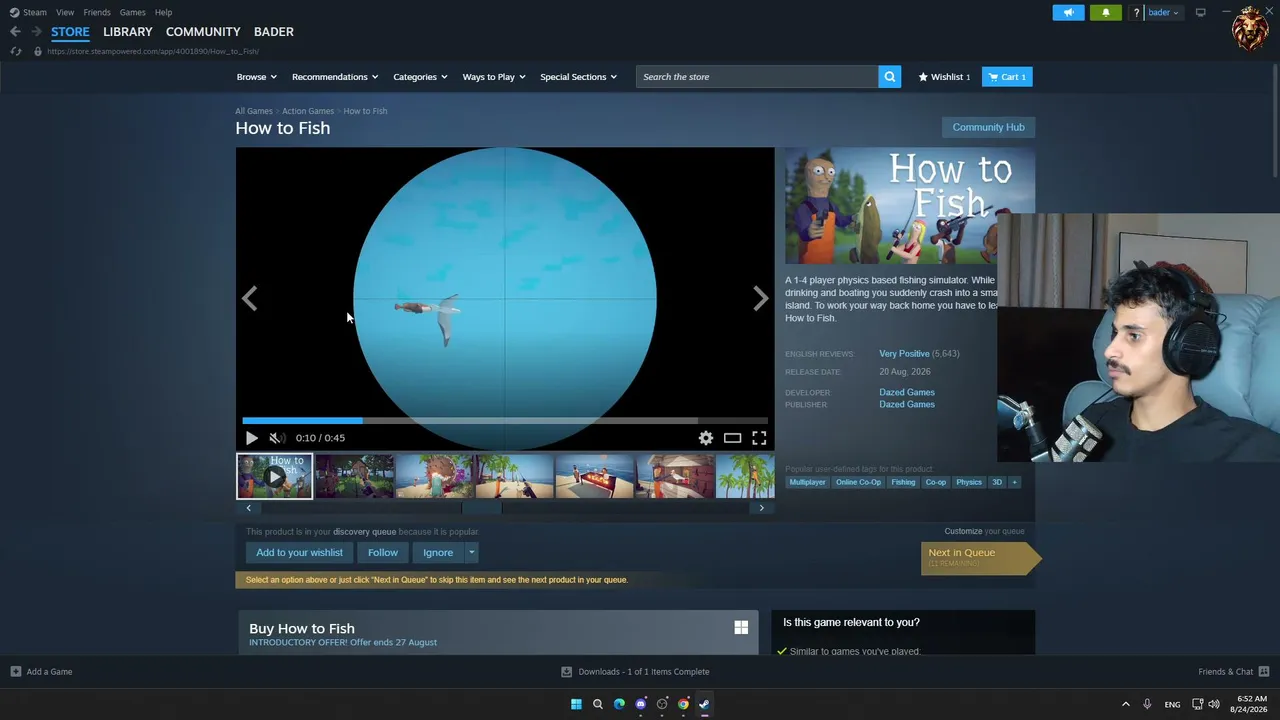Screen dimensions: 1280x720
Task: Show previous media with left arrow on video
Action: [249, 298]
